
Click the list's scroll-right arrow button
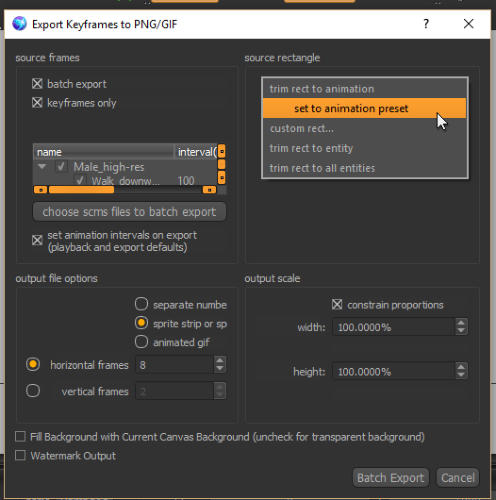(209, 190)
